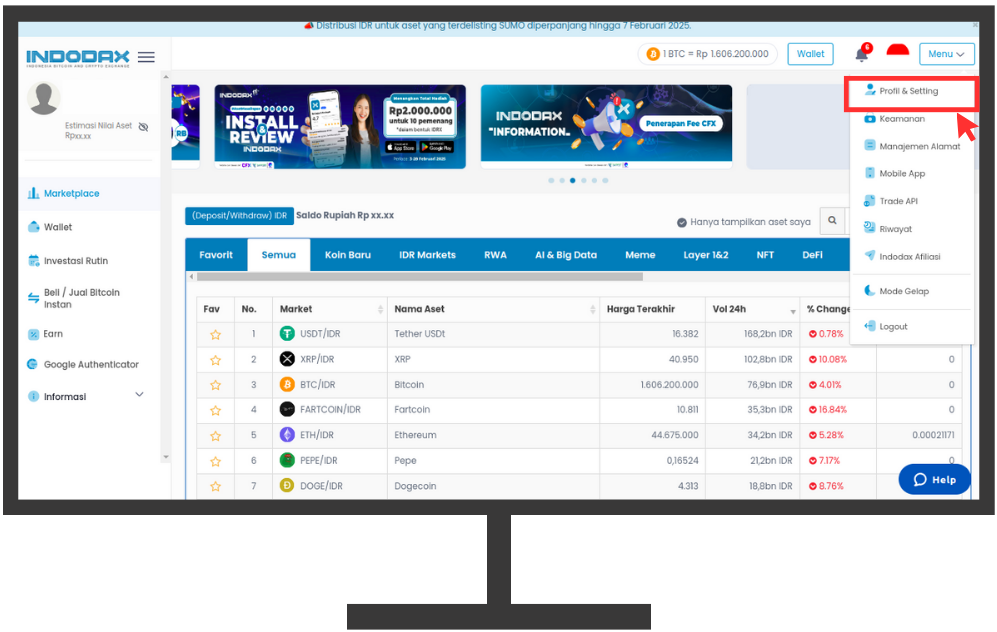Switch to the Semua tab
Screen dimensions: 997x632
pyautogui.click(x=278, y=255)
